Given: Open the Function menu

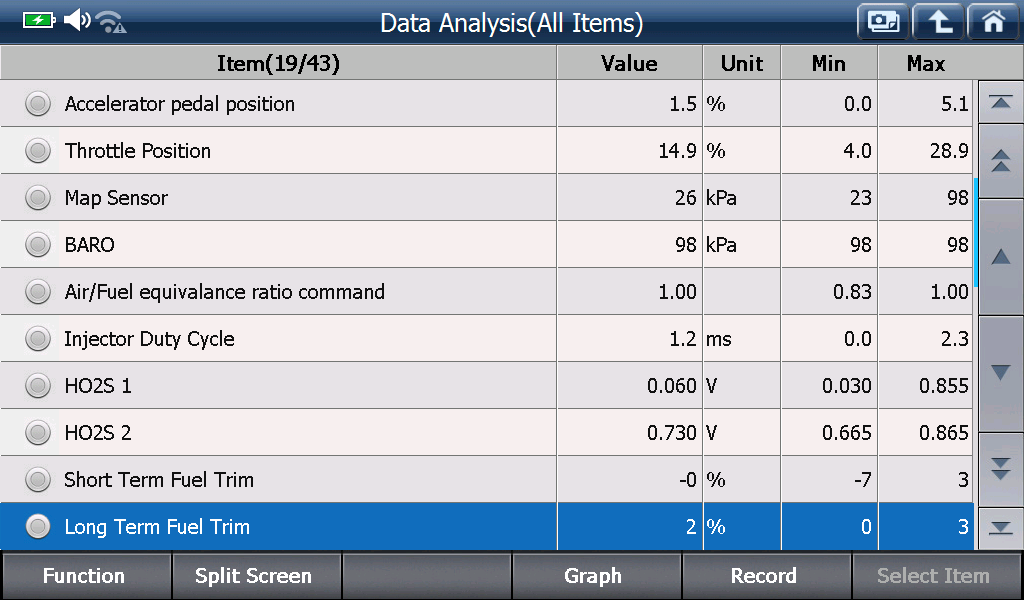Looking at the screenshot, I should coord(86,576).
